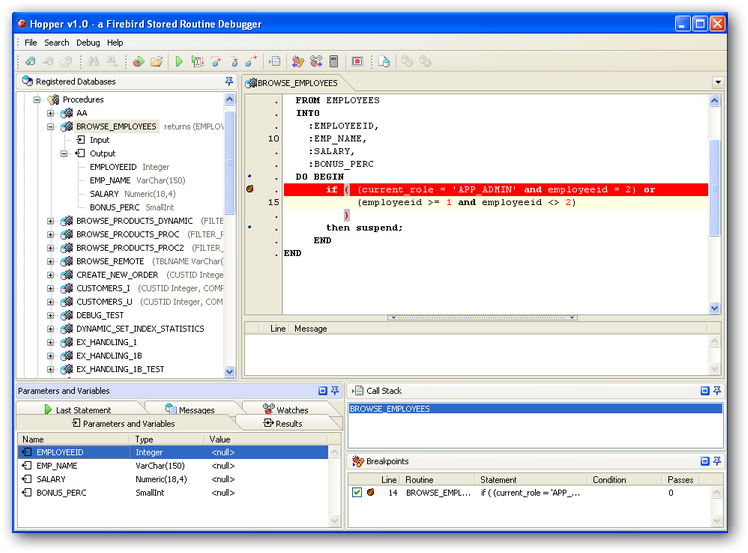Click the code editor vertical scrollbar thumb
Image resolution: width=748 pixels, height=553 pixels.
714,188
